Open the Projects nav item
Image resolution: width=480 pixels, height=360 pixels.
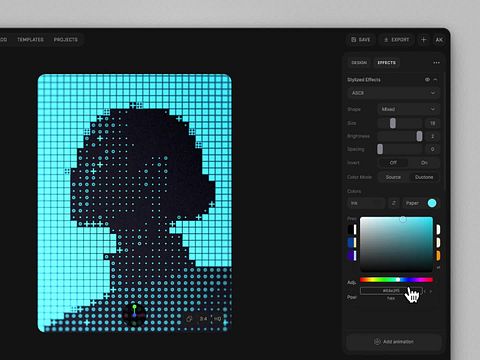66,40
